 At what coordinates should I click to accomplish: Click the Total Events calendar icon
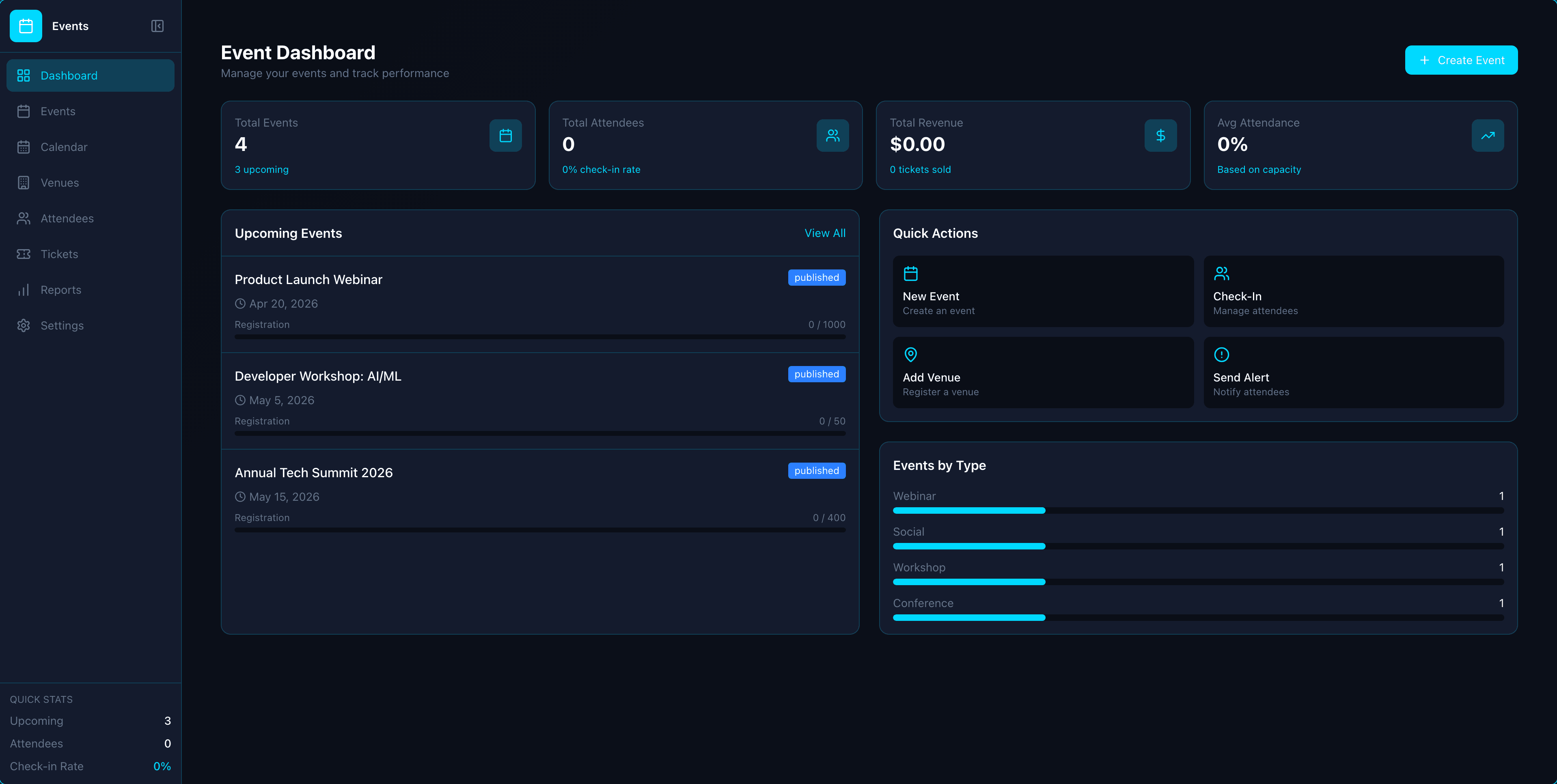pyautogui.click(x=505, y=136)
